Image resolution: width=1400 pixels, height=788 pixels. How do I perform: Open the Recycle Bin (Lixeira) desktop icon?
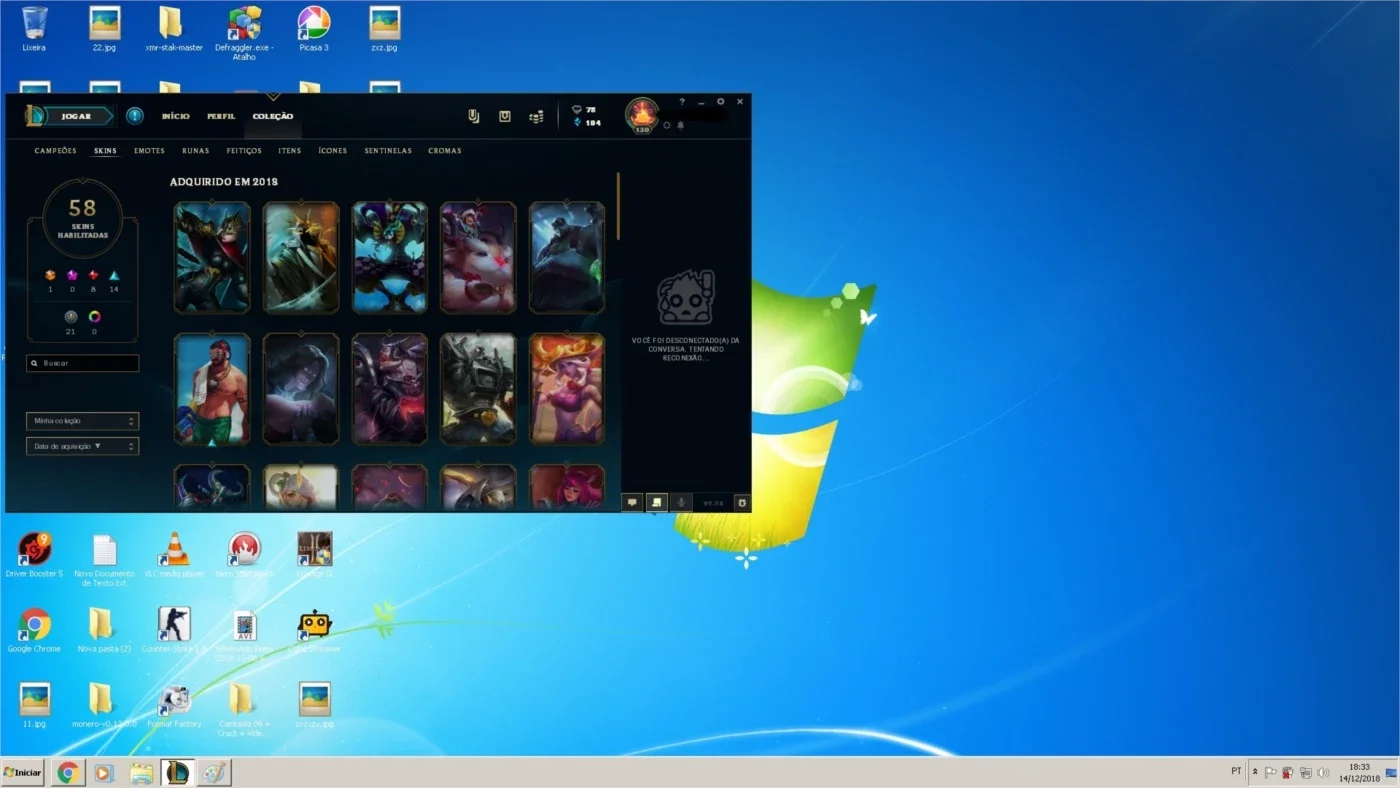[x=34, y=29]
